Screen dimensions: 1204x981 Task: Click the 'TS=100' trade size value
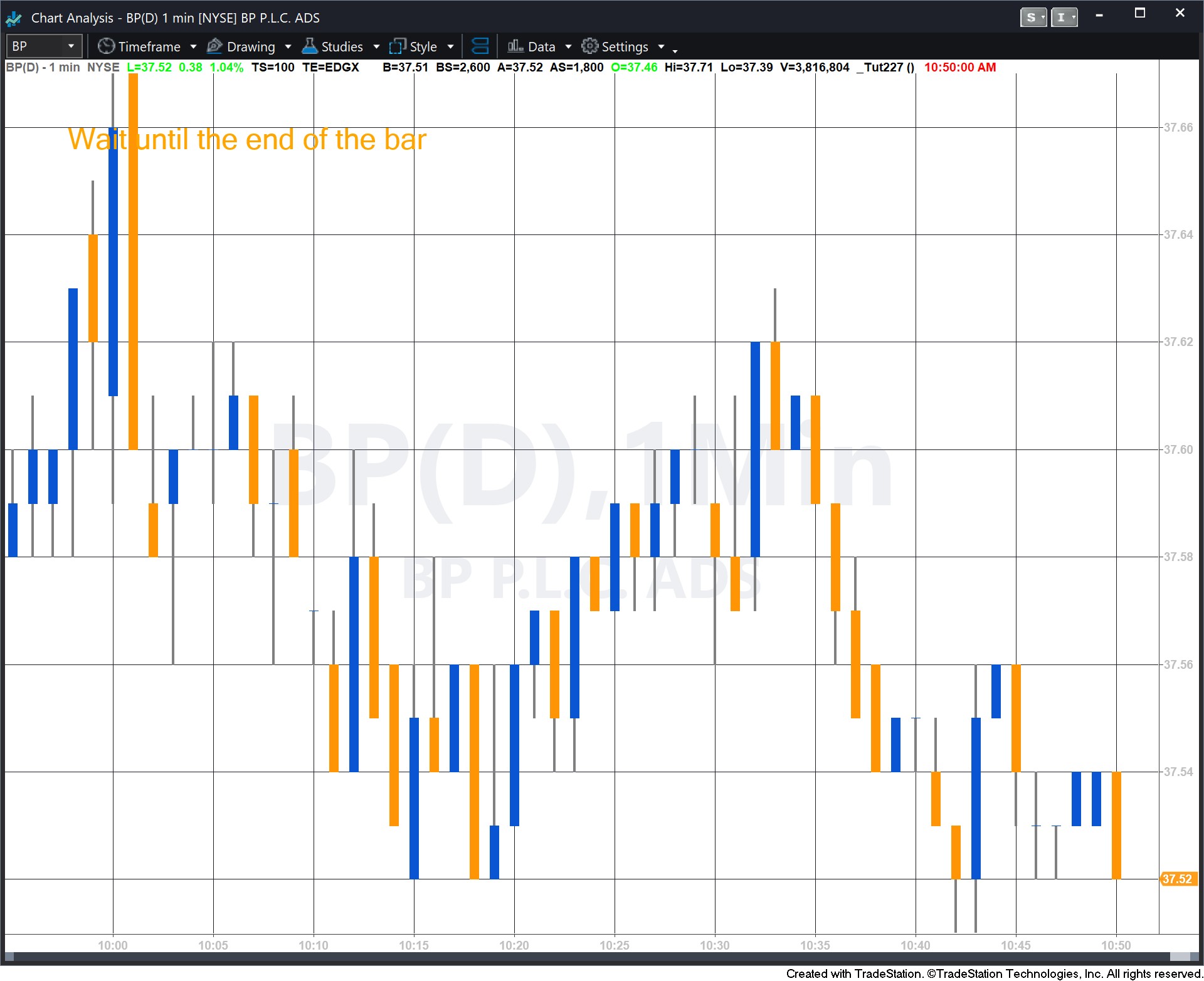(x=273, y=68)
